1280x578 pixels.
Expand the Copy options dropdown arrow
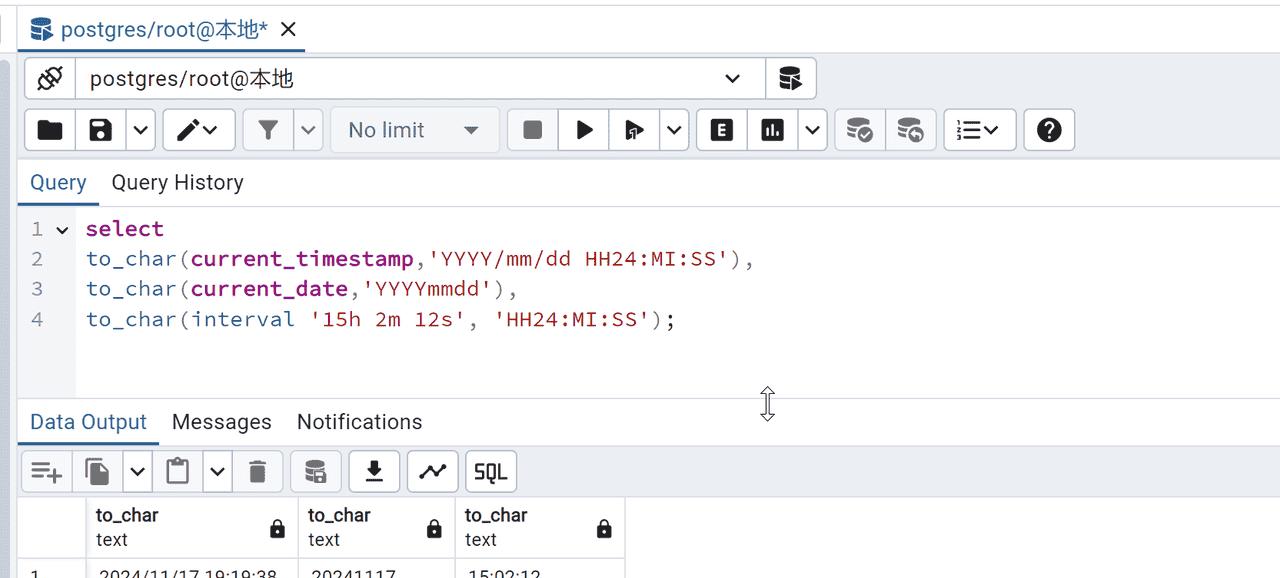coord(137,471)
